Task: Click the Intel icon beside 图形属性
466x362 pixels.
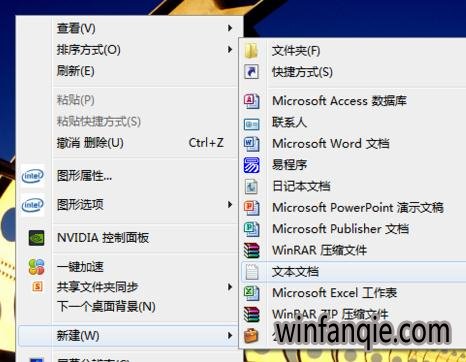Action: pyautogui.click(x=33, y=176)
